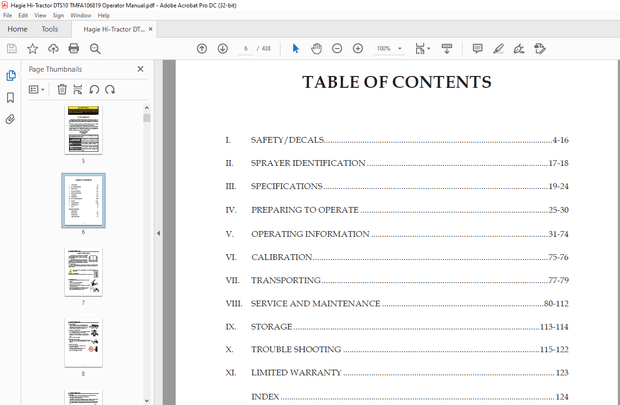Open thumbnail options dropdown menu

tap(36, 89)
